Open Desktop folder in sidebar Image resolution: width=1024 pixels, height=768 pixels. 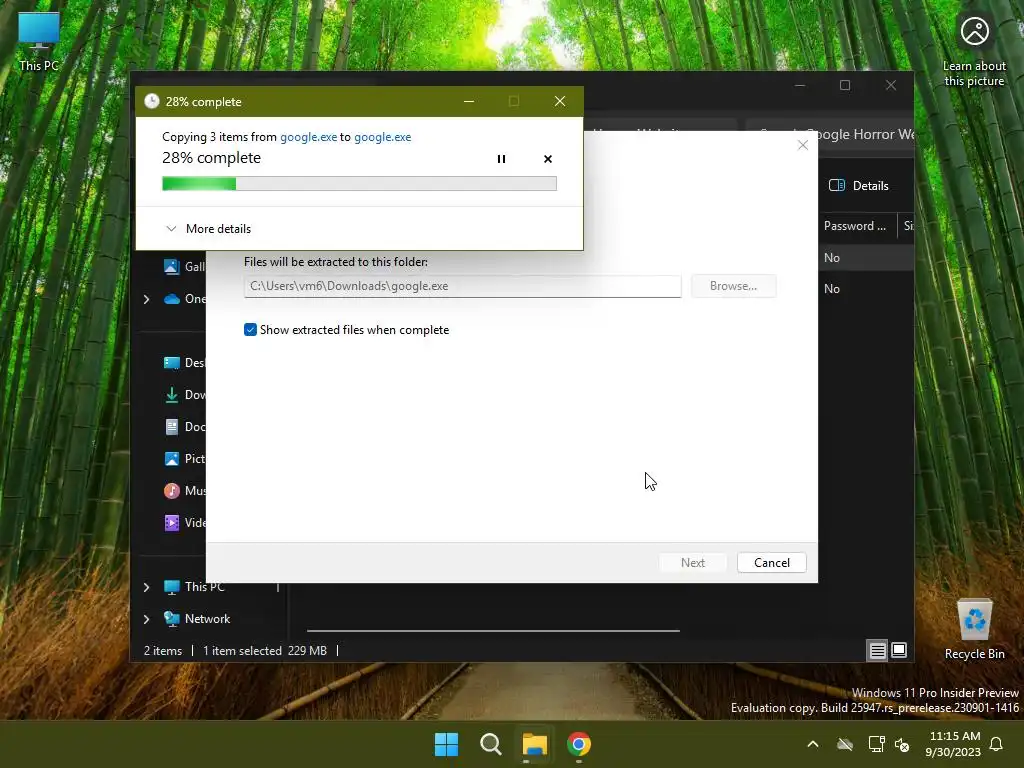(x=185, y=362)
